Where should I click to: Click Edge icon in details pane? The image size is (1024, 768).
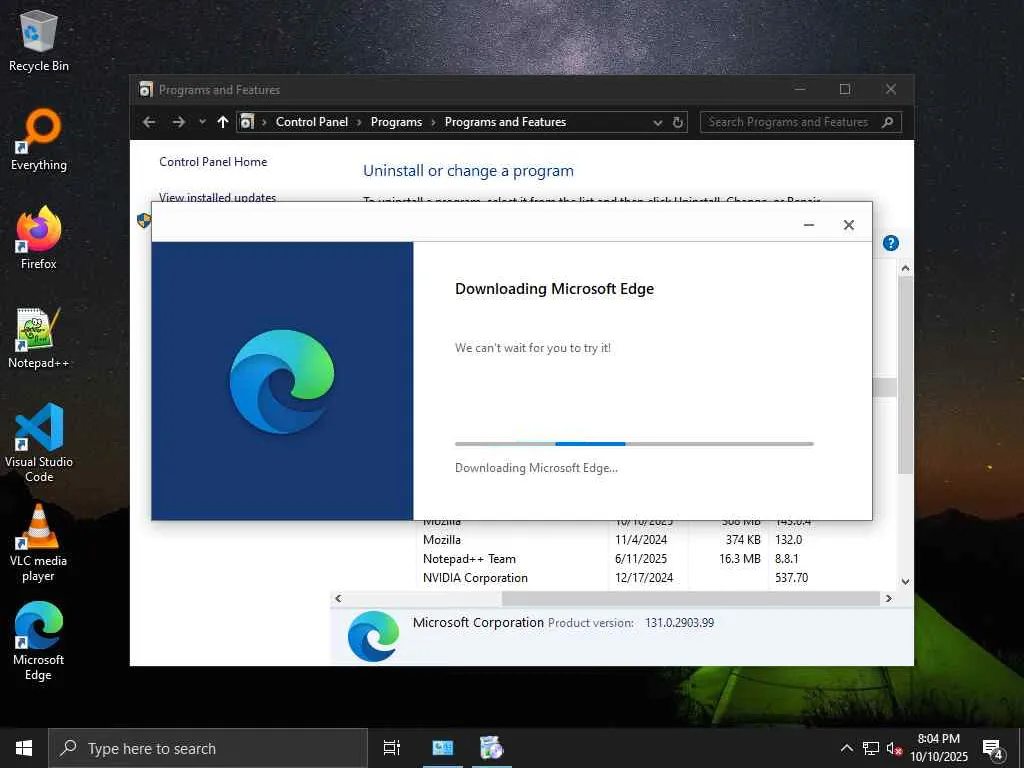coord(374,636)
